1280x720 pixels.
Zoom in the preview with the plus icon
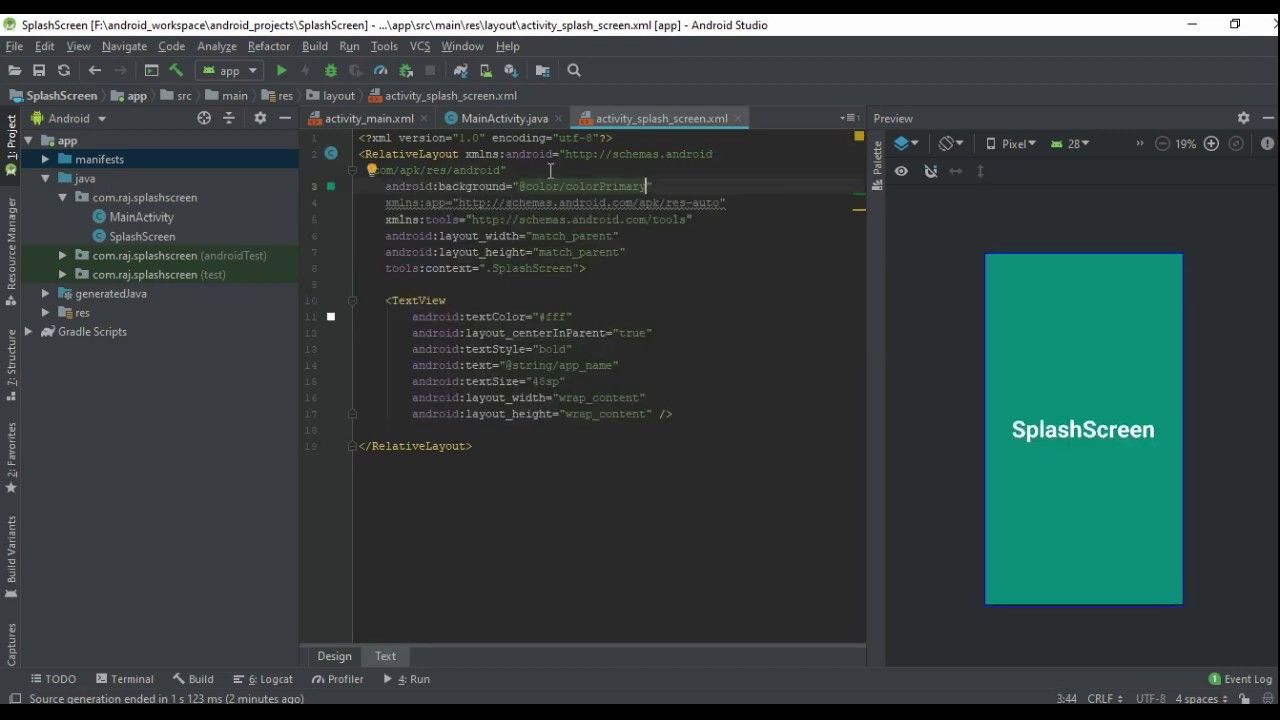[1211, 144]
